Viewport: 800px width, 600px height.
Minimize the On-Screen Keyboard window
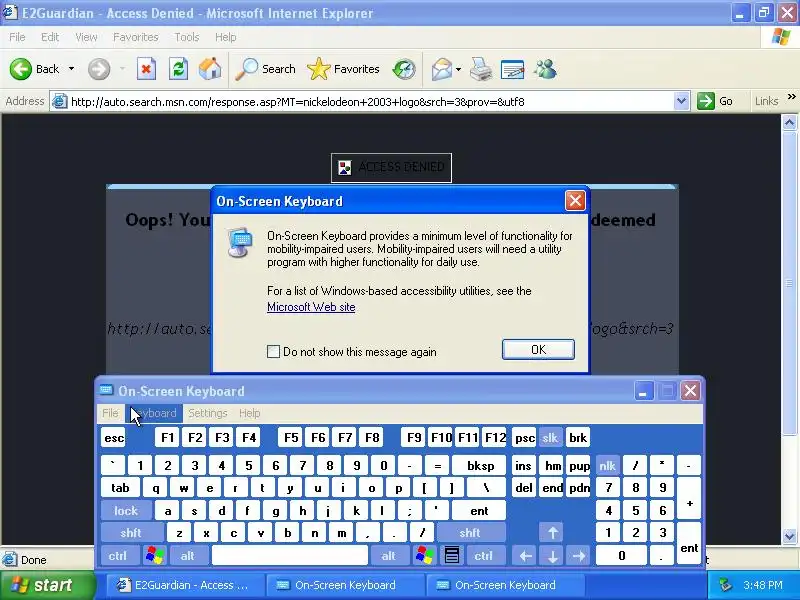pyautogui.click(x=644, y=391)
